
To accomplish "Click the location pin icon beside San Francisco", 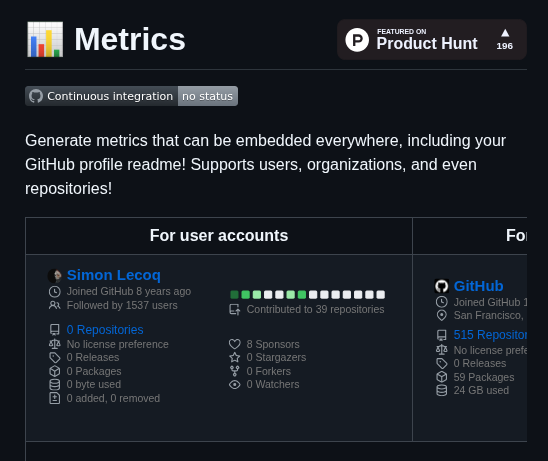I will tap(442, 316).
